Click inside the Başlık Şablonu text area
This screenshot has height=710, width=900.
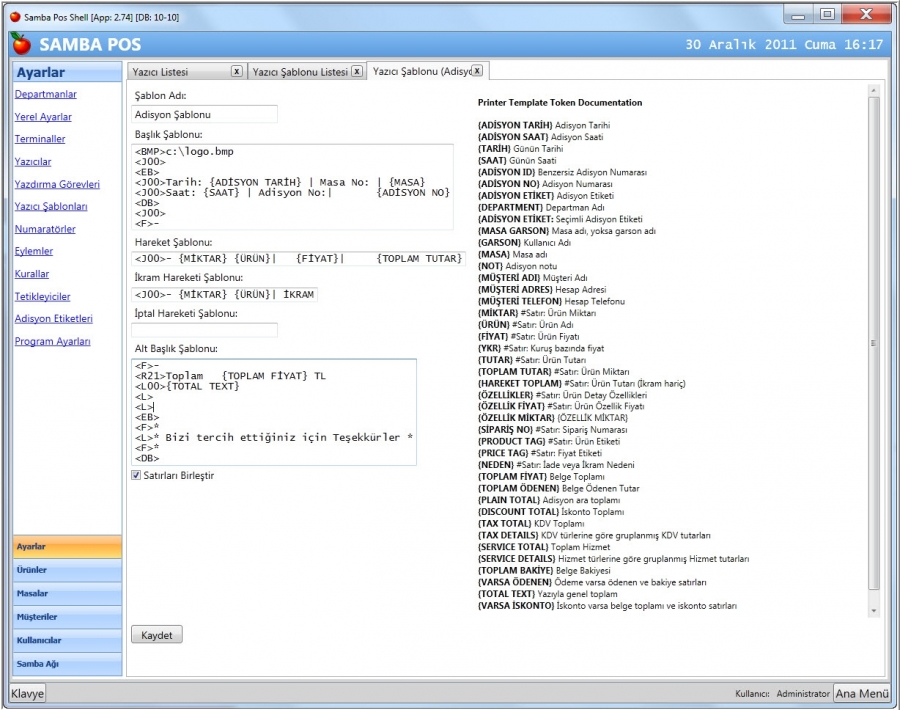coord(292,187)
